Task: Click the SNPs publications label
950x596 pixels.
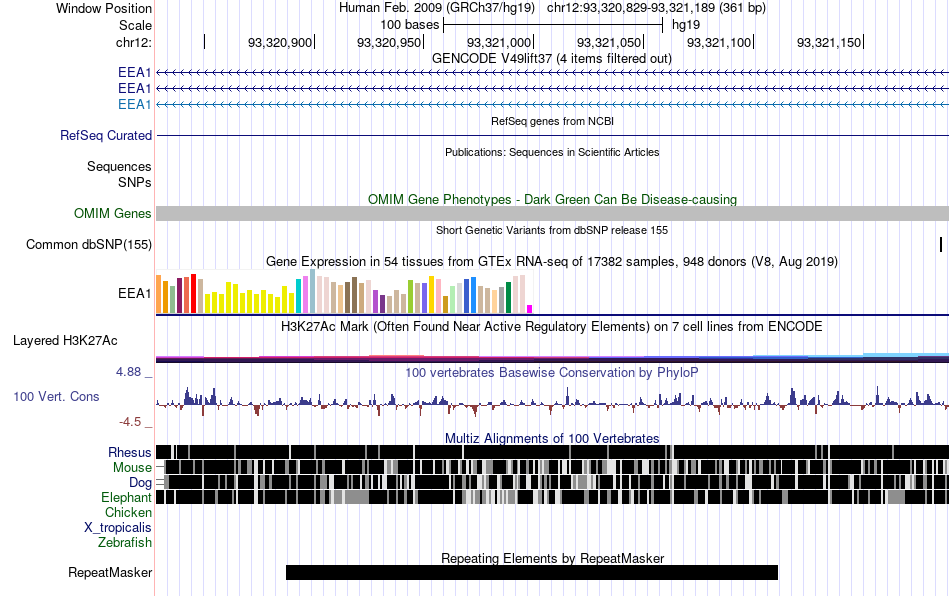Action: point(135,182)
